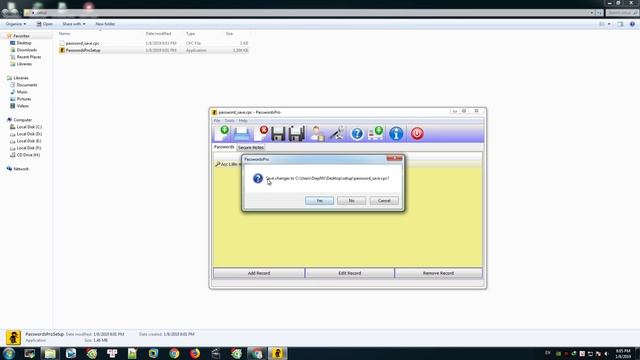Image resolution: width=640 pixels, height=360 pixels.
Task: Open Documents library in sidebar
Action: point(27,85)
